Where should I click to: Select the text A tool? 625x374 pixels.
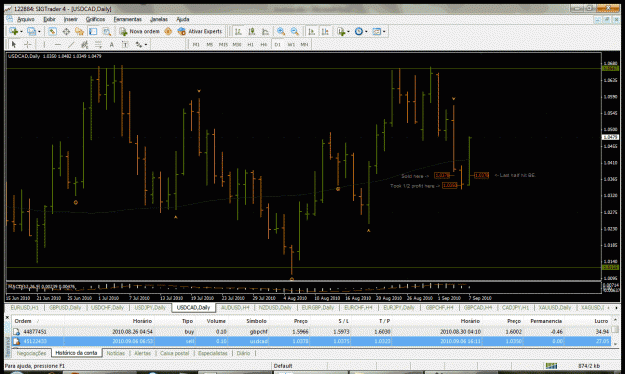(x=112, y=44)
